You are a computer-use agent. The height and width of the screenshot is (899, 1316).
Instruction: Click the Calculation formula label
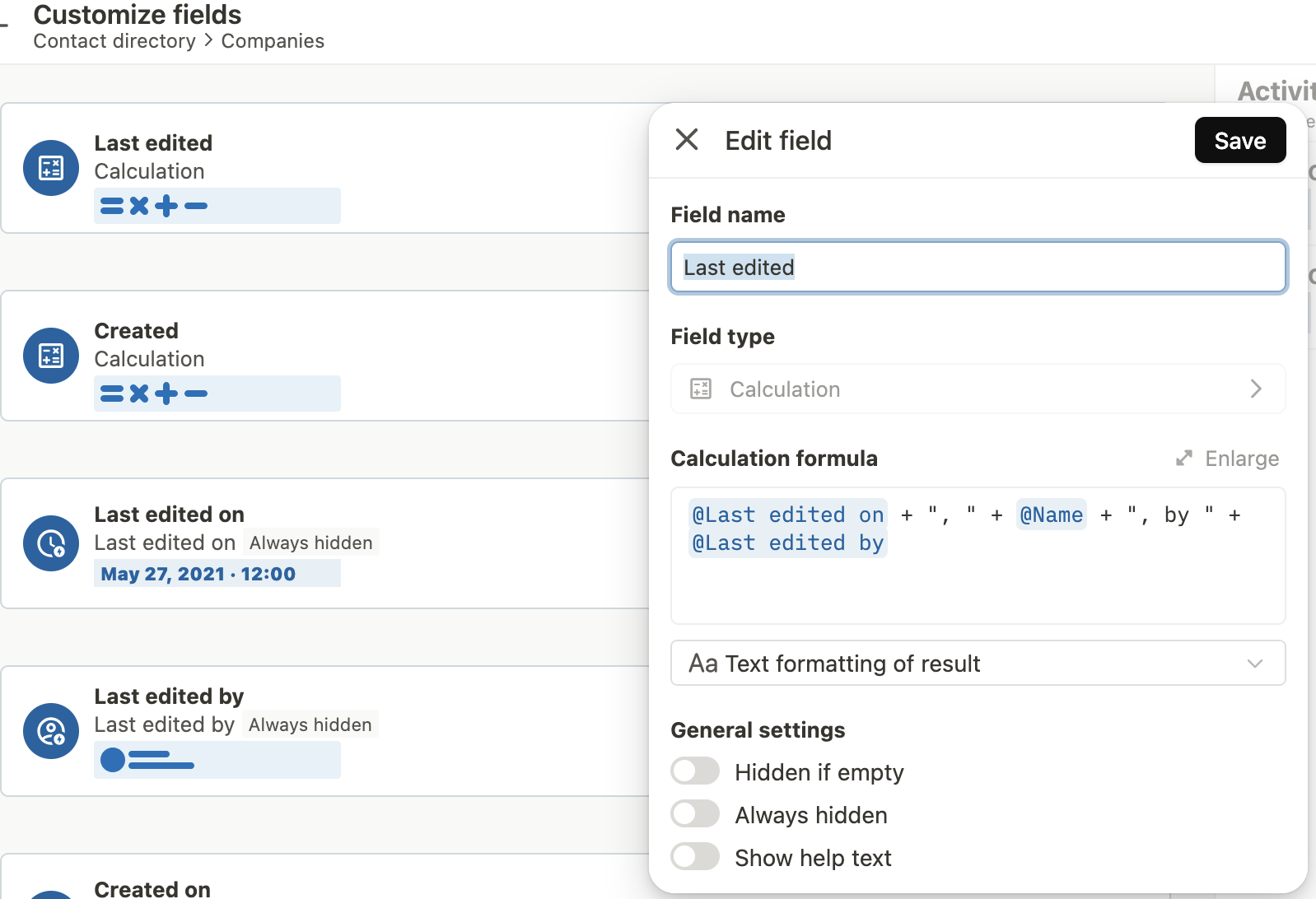coord(774,459)
